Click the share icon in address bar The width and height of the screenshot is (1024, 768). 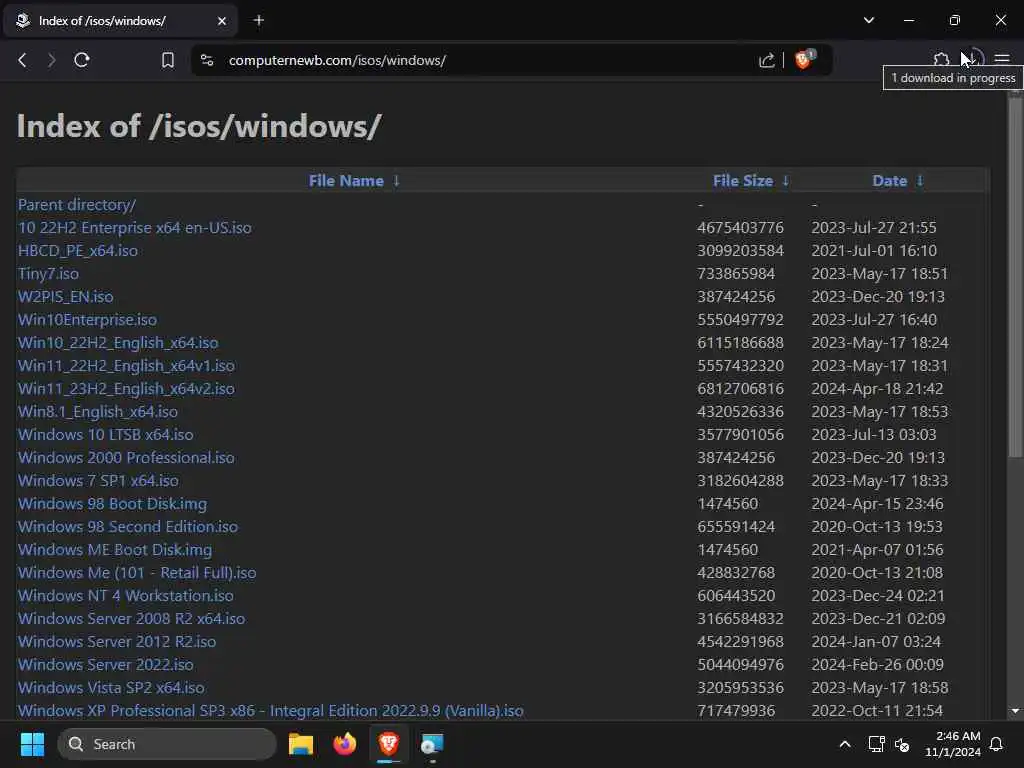(x=767, y=60)
